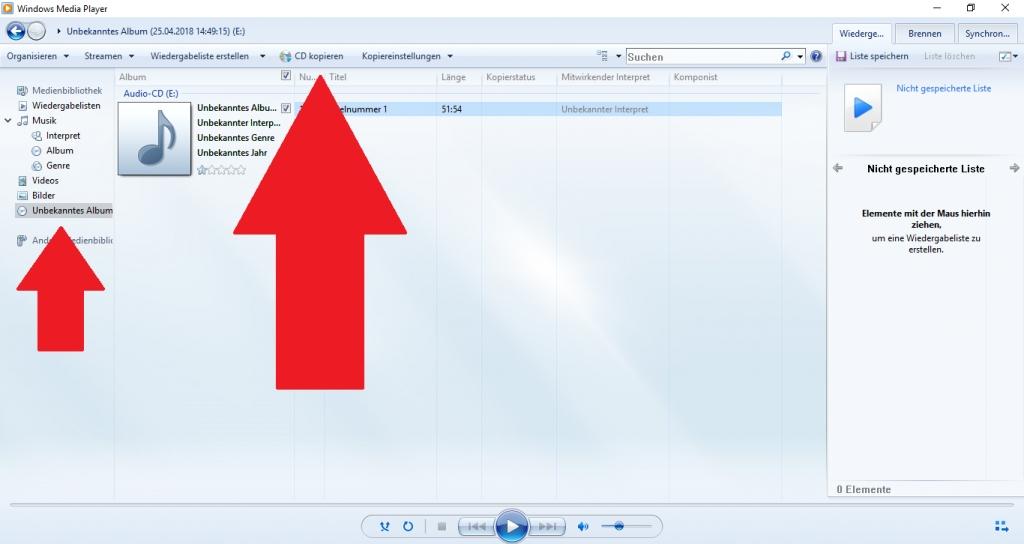Image resolution: width=1024 pixels, height=544 pixels.
Task: Mute the sound with the speaker icon
Action: pyautogui.click(x=583, y=526)
